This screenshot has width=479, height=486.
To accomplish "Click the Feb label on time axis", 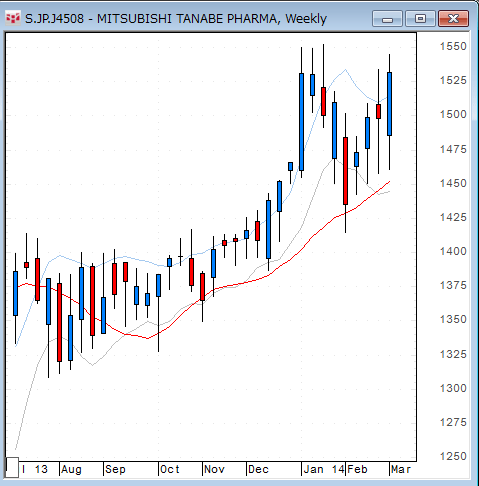I will (357, 470).
